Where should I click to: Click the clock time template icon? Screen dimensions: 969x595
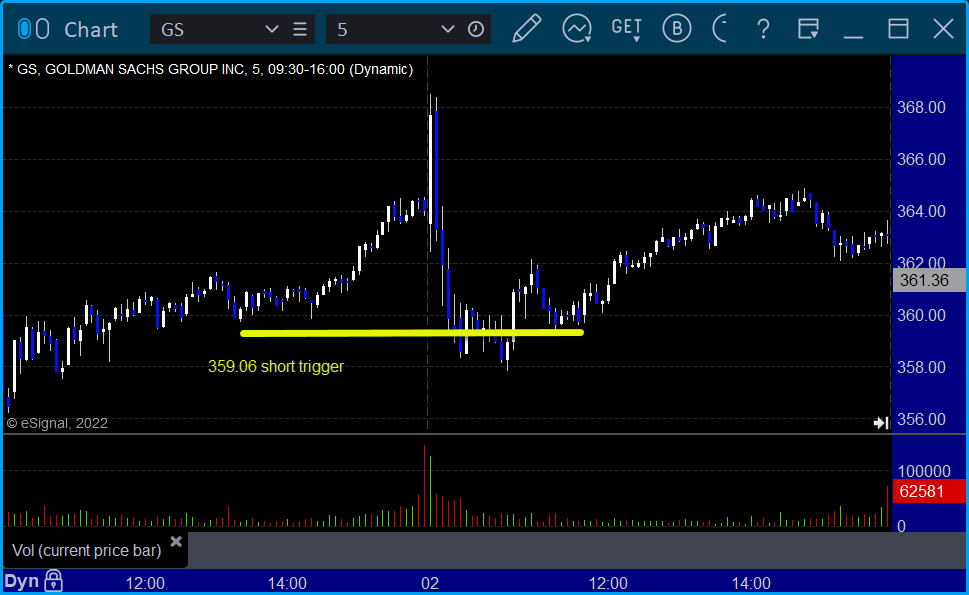[476, 29]
